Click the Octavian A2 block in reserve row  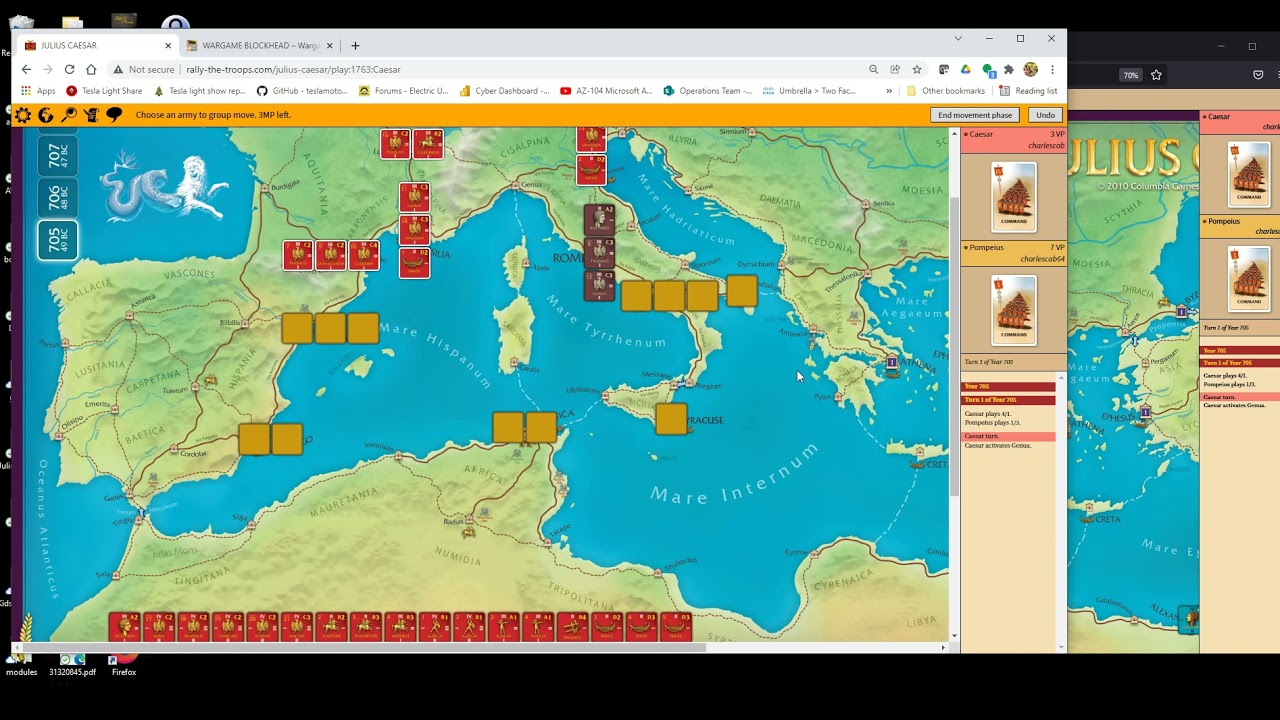[125, 627]
